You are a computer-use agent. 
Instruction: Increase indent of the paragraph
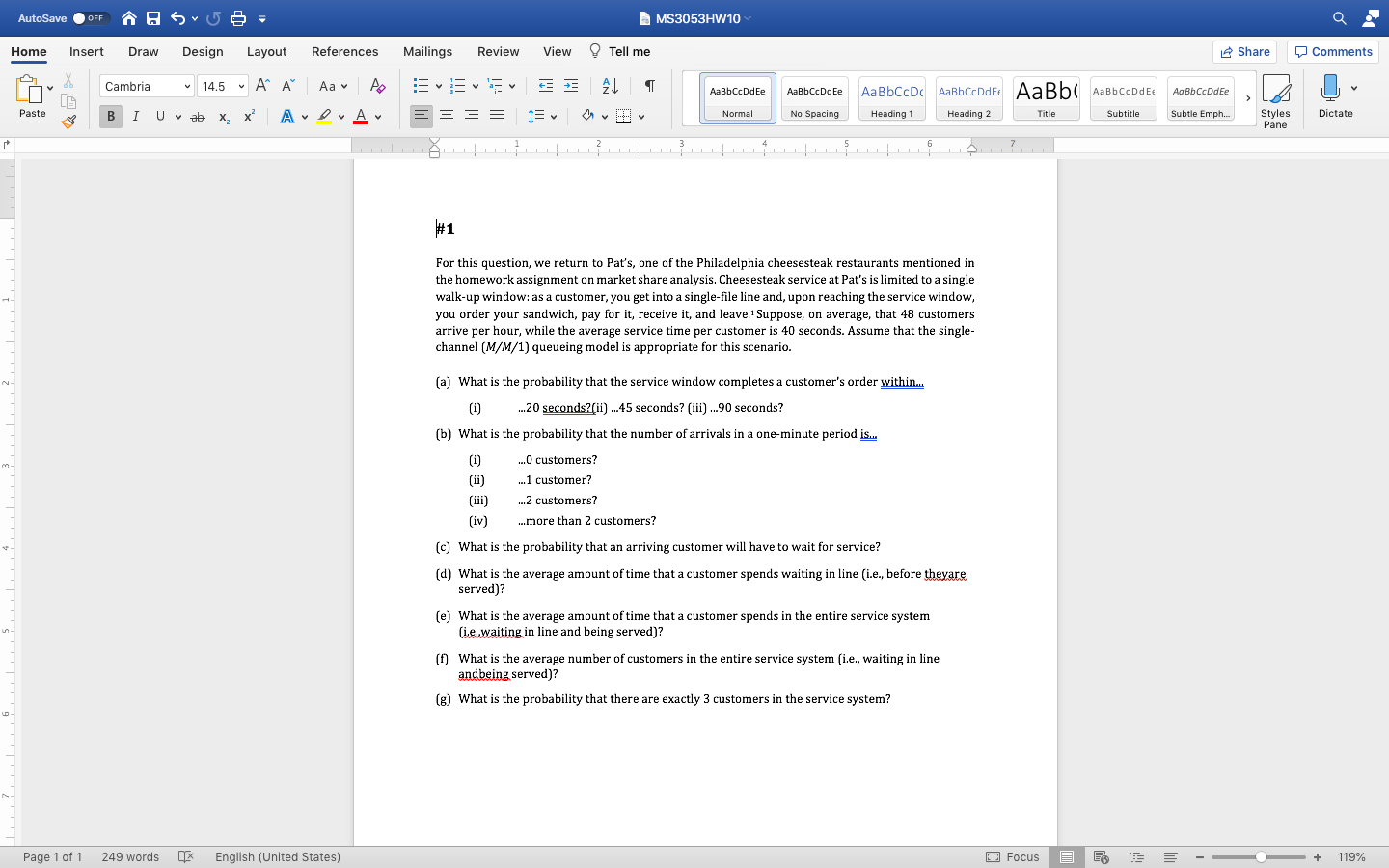571,86
